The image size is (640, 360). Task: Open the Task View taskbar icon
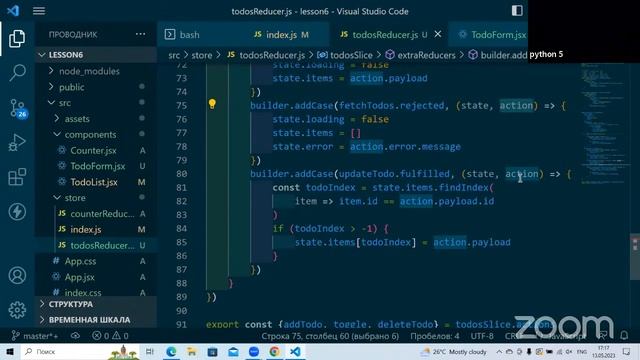tap(150, 351)
